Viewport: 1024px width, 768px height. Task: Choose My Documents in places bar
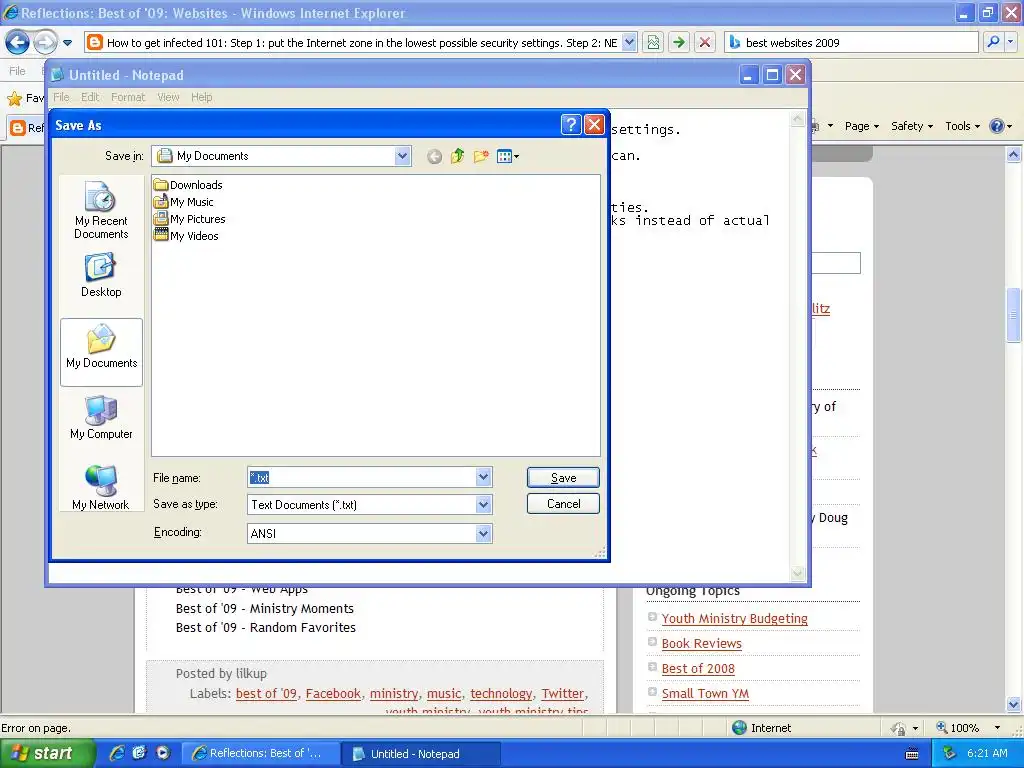(x=101, y=352)
